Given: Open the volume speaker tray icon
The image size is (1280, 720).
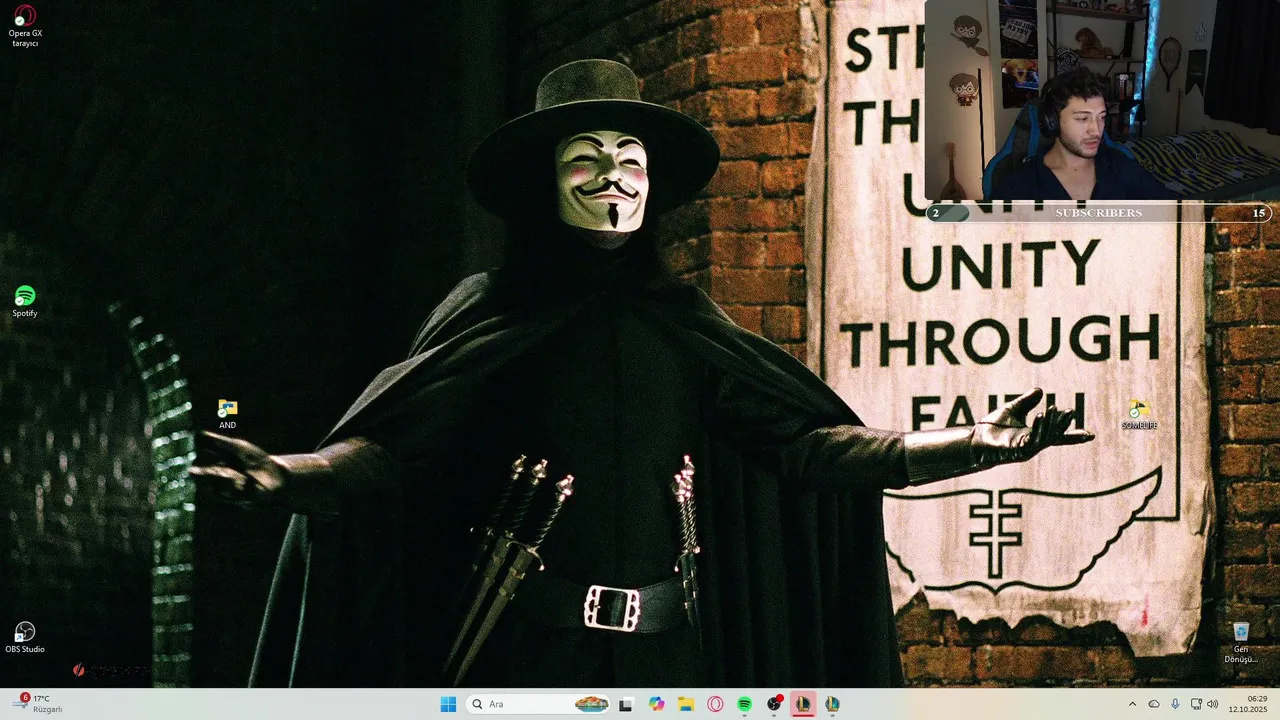Looking at the screenshot, I should [1213, 704].
